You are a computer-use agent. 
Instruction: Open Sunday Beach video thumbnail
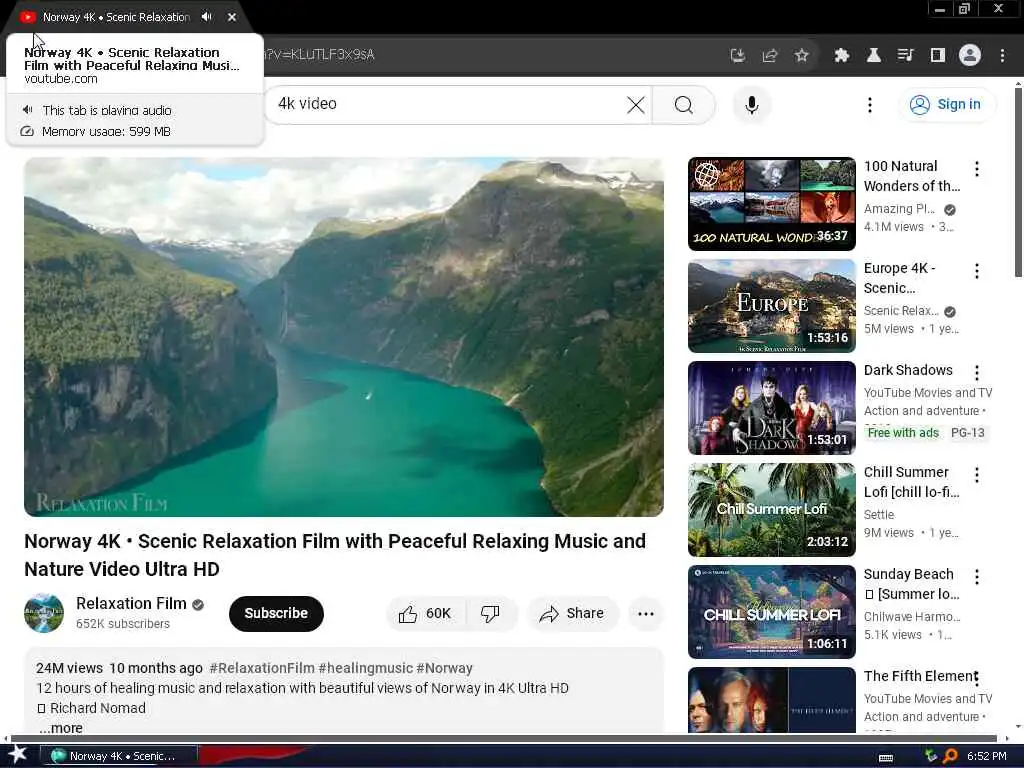[x=771, y=611]
